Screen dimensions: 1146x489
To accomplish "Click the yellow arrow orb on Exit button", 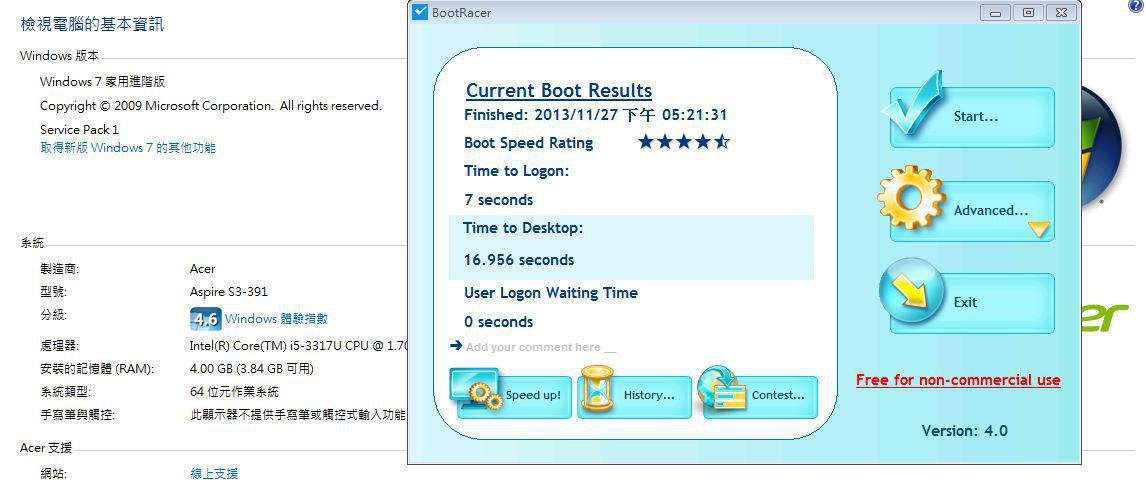I will 912,292.
